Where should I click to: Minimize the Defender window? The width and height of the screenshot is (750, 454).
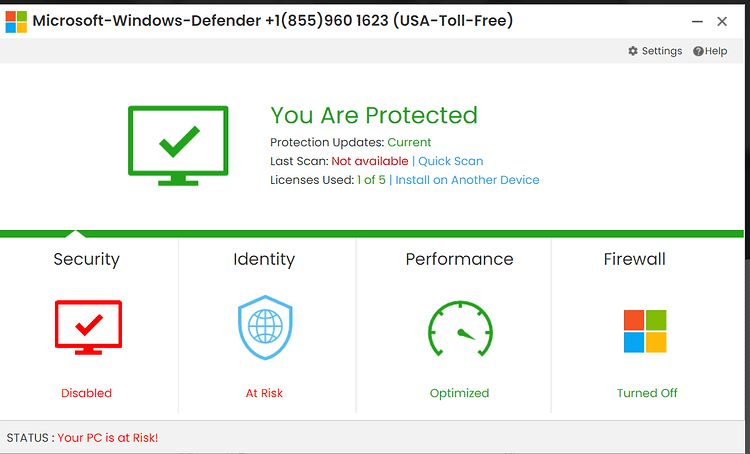pos(697,22)
